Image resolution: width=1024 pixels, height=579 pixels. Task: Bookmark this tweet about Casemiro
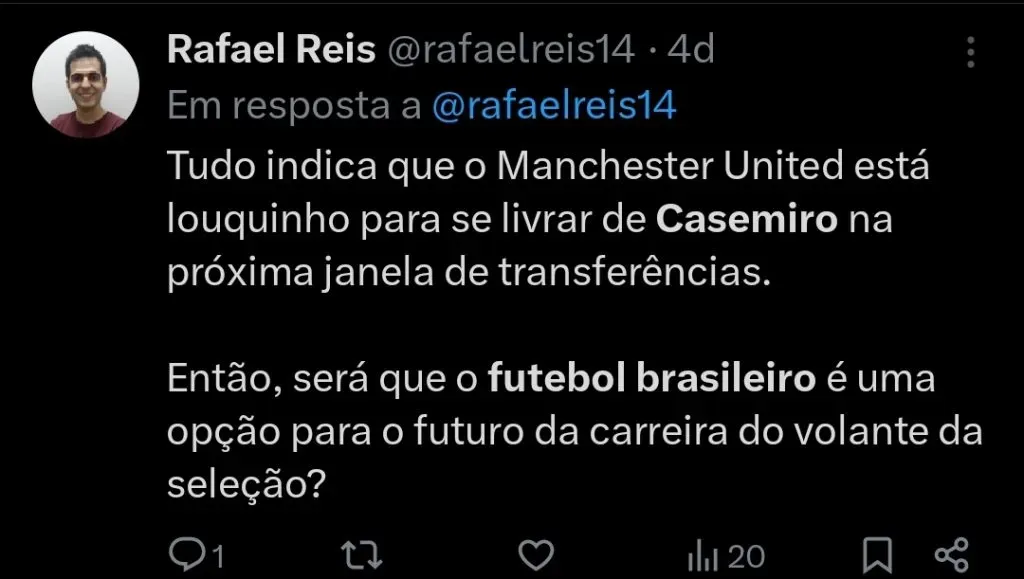pos(878,553)
